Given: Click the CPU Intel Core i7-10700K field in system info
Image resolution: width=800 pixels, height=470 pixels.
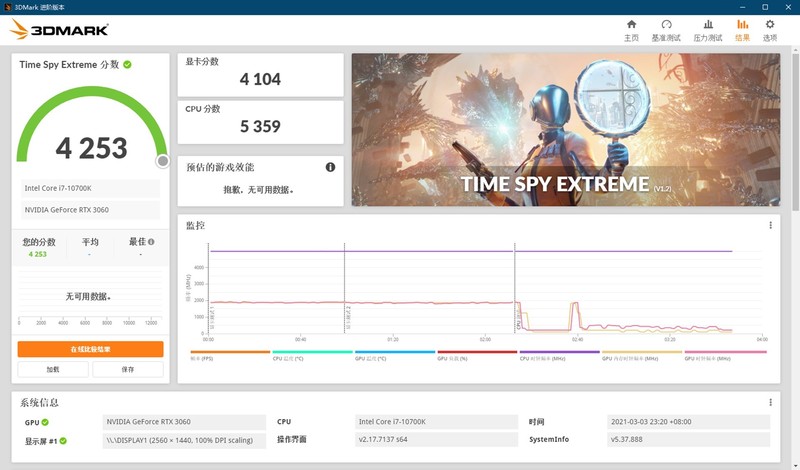Looking at the screenshot, I should [436, 422].
